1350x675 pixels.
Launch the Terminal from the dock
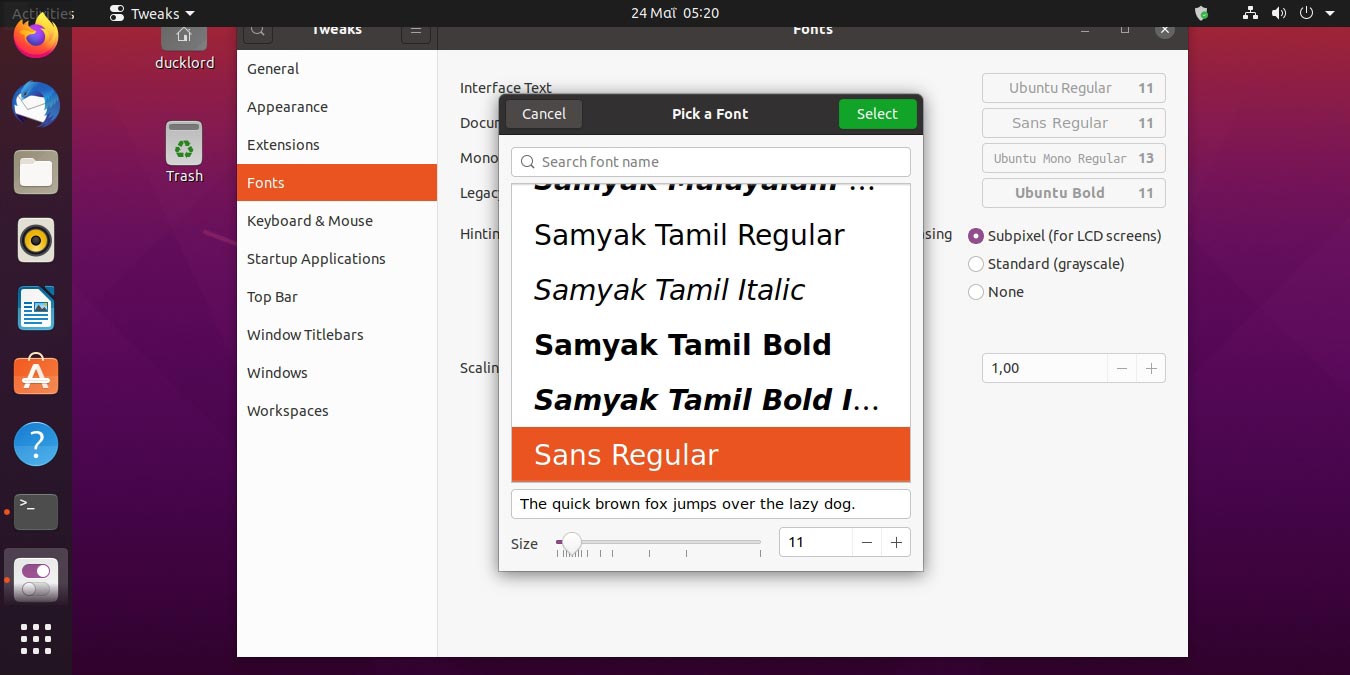36,512
